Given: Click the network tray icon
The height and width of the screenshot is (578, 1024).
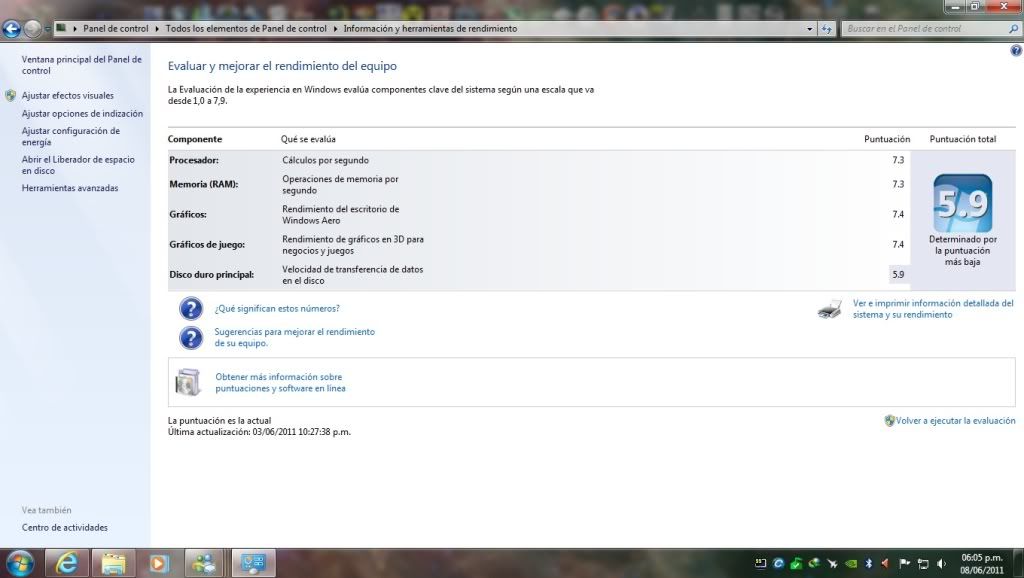Looking at the screenshot, I should [923, 564].
